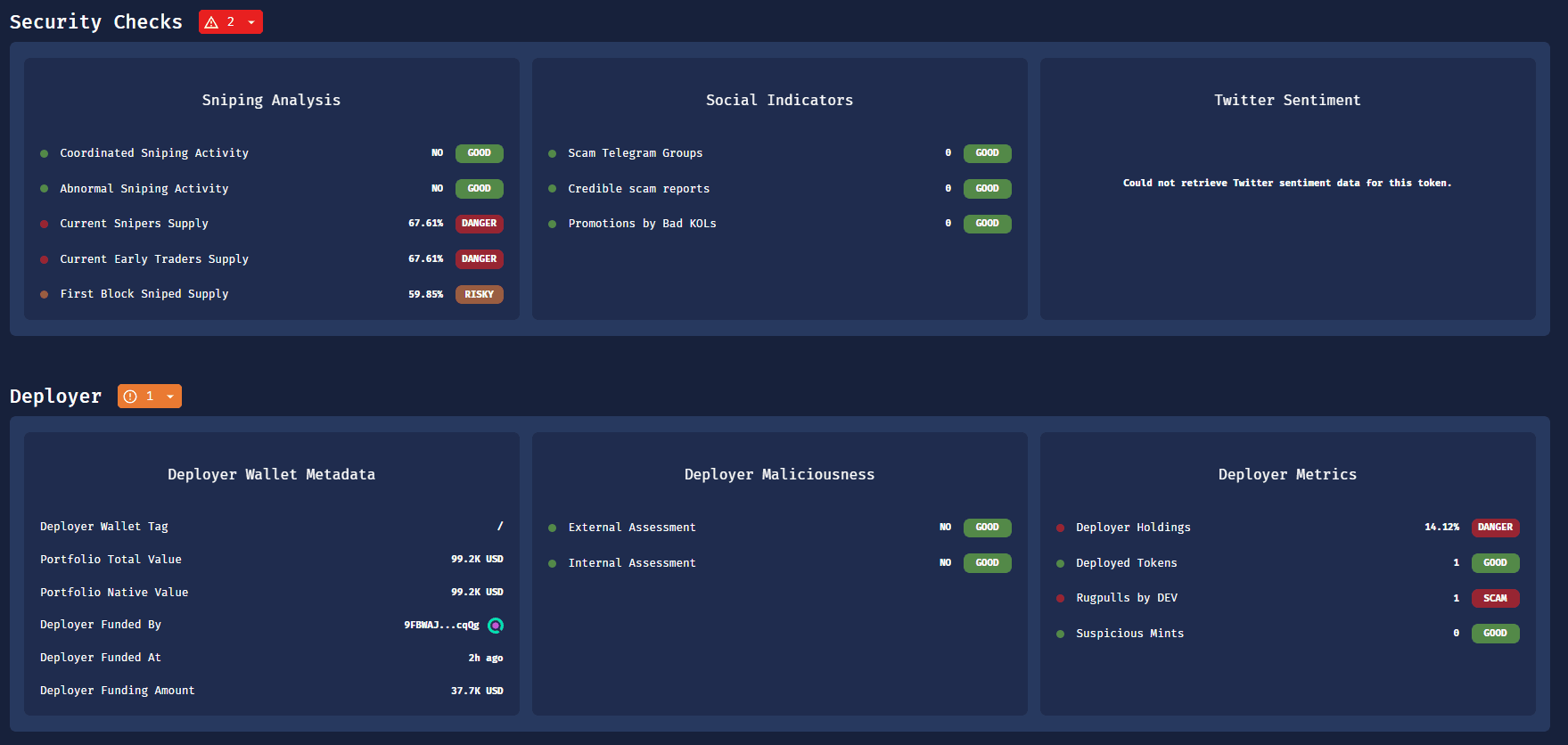Click the funder wallet icon next to 9FBWAJ...cqQg
The image size is (1568, 745).
click(x=496, y=625)
